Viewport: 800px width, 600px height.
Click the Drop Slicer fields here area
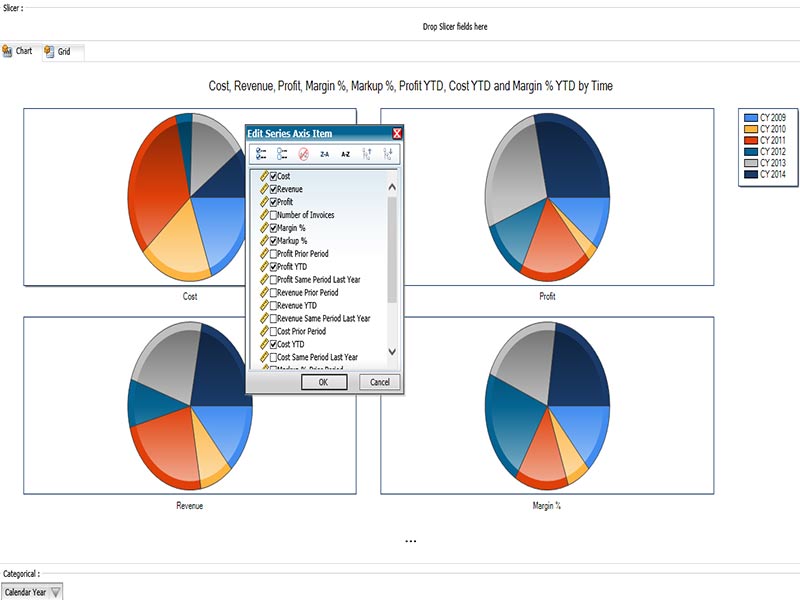point(455,27)
